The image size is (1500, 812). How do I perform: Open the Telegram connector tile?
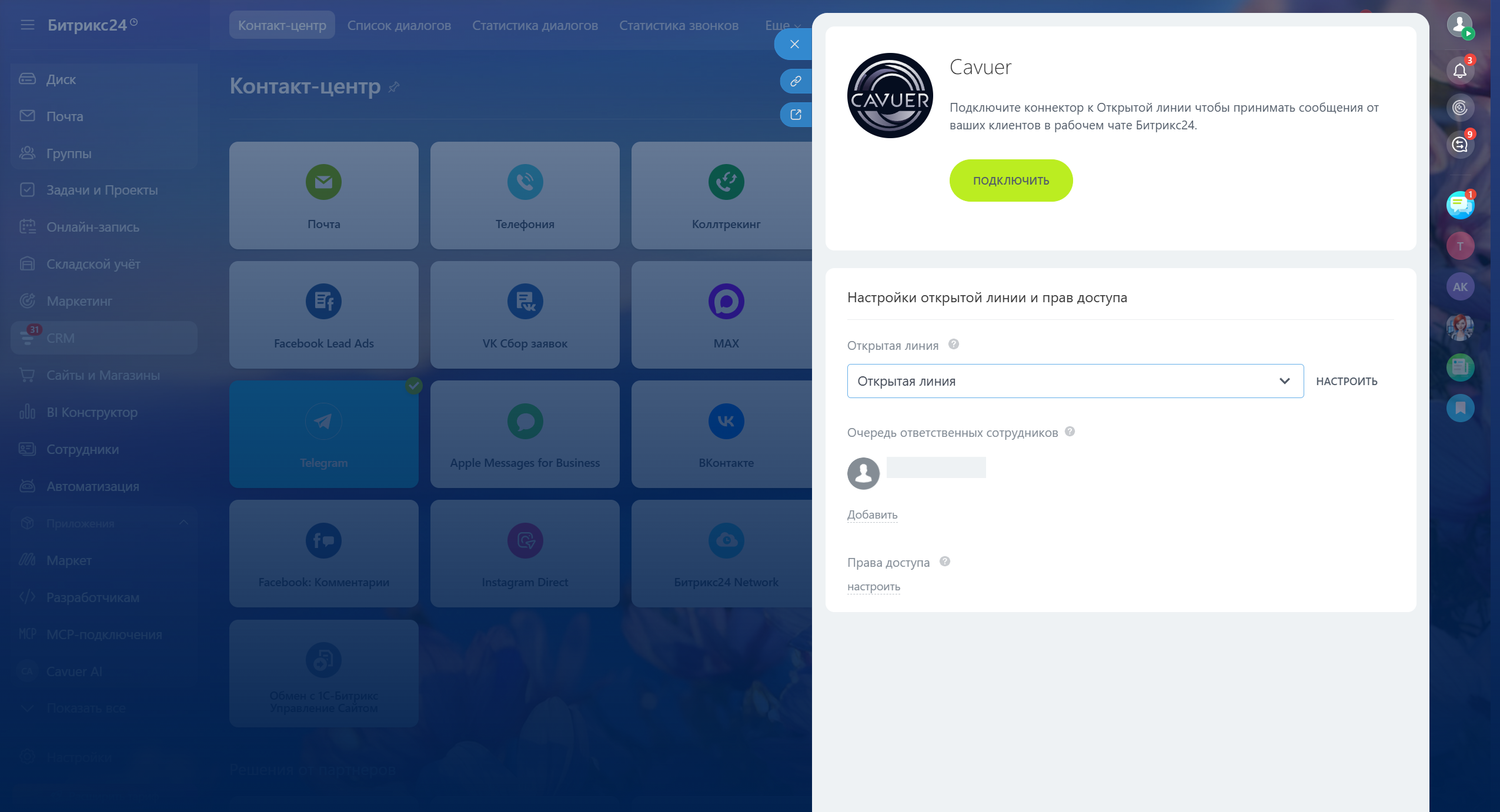323,434
